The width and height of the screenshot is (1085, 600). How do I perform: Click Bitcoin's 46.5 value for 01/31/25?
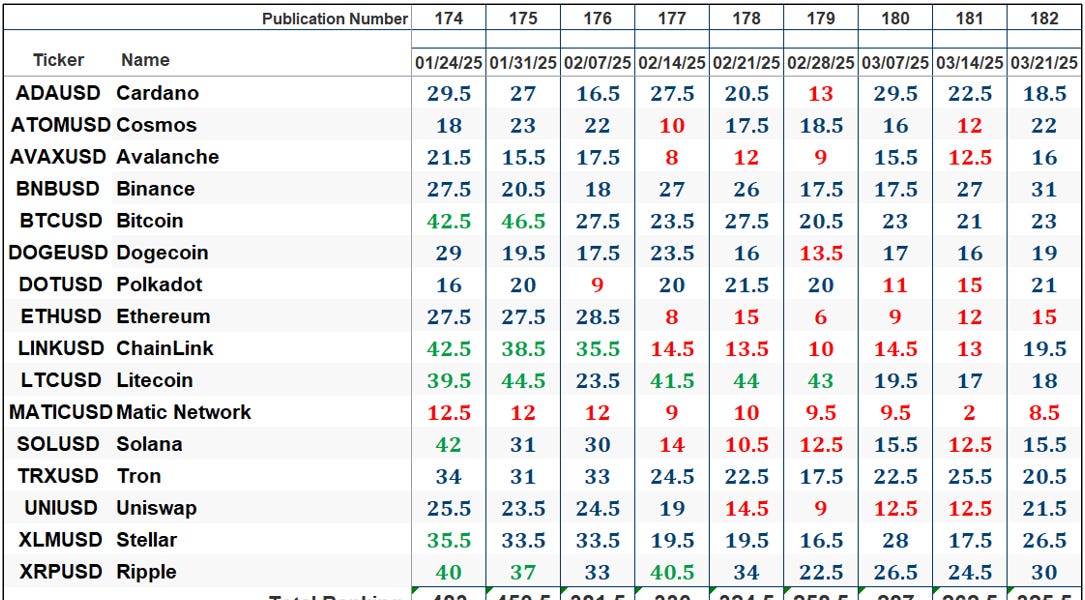522,221
